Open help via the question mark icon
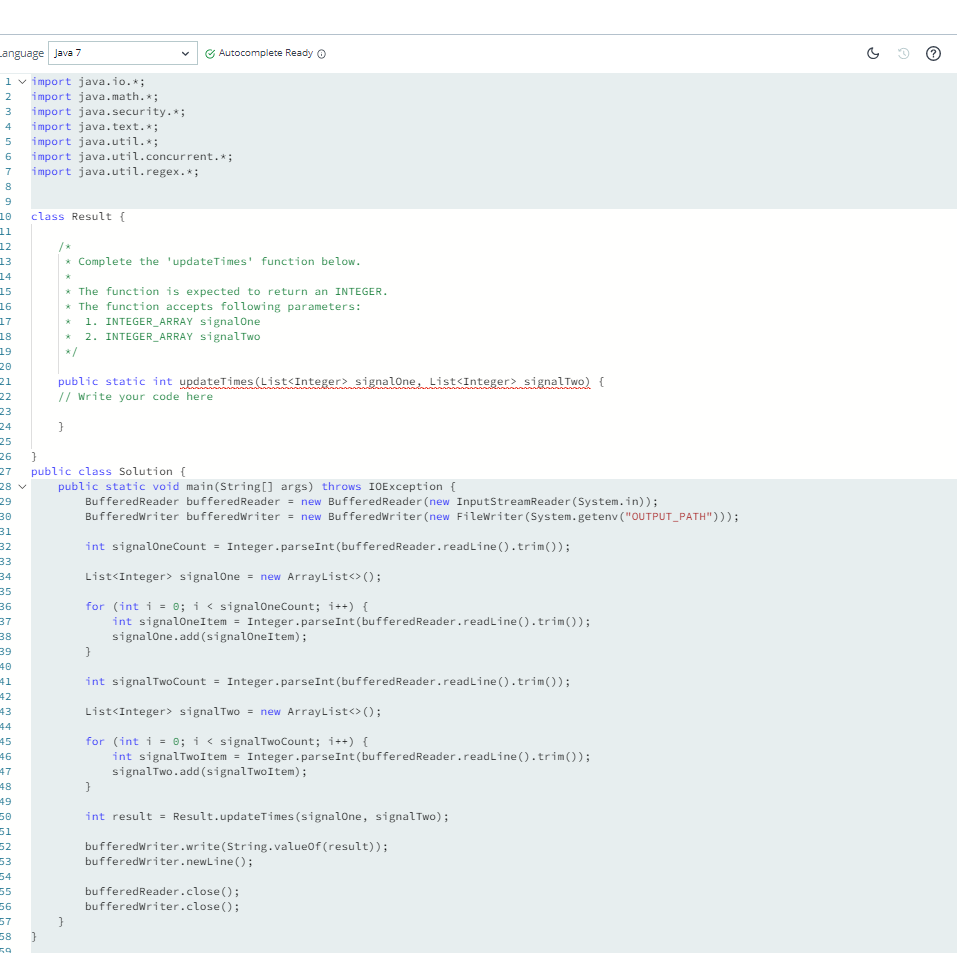Image resolution: width=957 pixels, height=953 pixels. (x=933, y=53)
